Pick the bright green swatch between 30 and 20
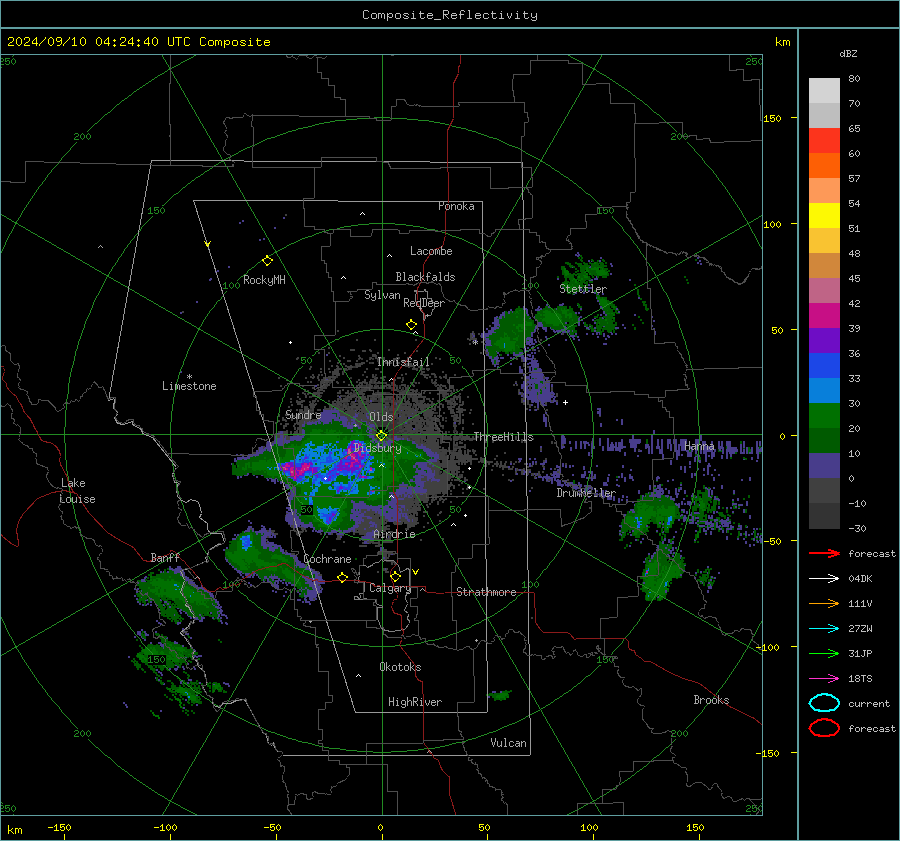The image size is (900, 841). pos(824,416)
